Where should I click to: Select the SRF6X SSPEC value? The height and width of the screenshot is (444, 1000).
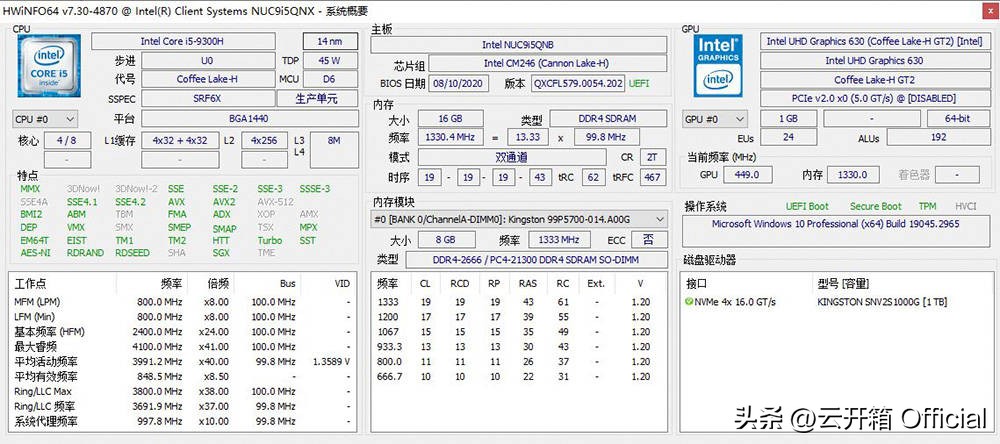207,99
